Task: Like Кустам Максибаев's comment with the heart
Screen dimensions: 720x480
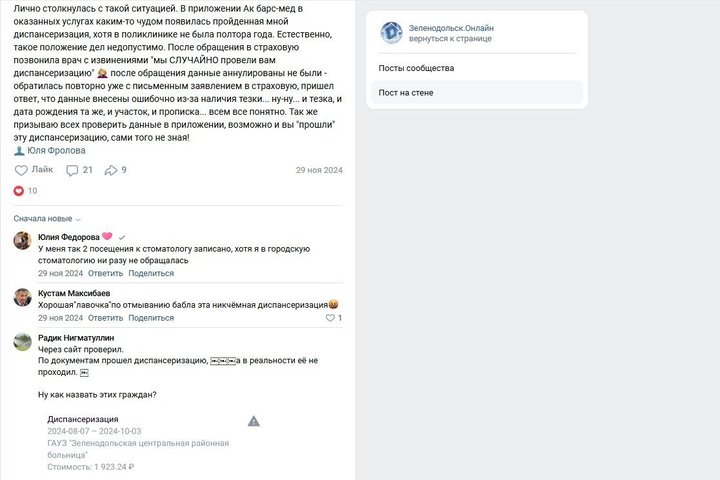Action: tap(330, 318)
